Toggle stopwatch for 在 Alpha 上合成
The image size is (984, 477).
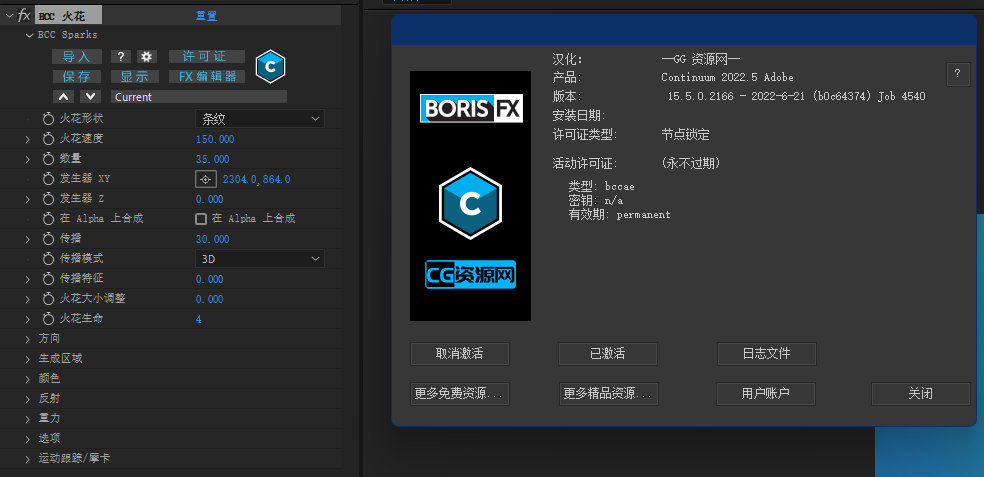(48, 219)
